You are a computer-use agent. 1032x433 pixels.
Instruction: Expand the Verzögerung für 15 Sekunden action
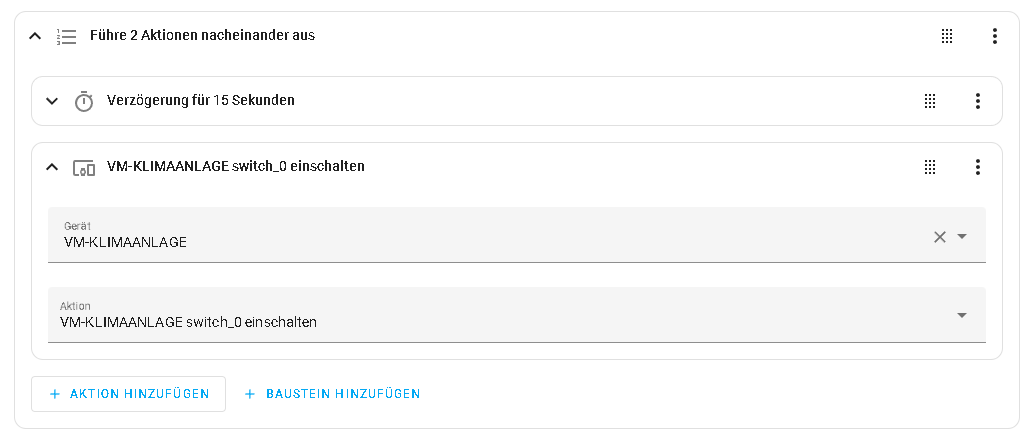[x=52, y=101]
